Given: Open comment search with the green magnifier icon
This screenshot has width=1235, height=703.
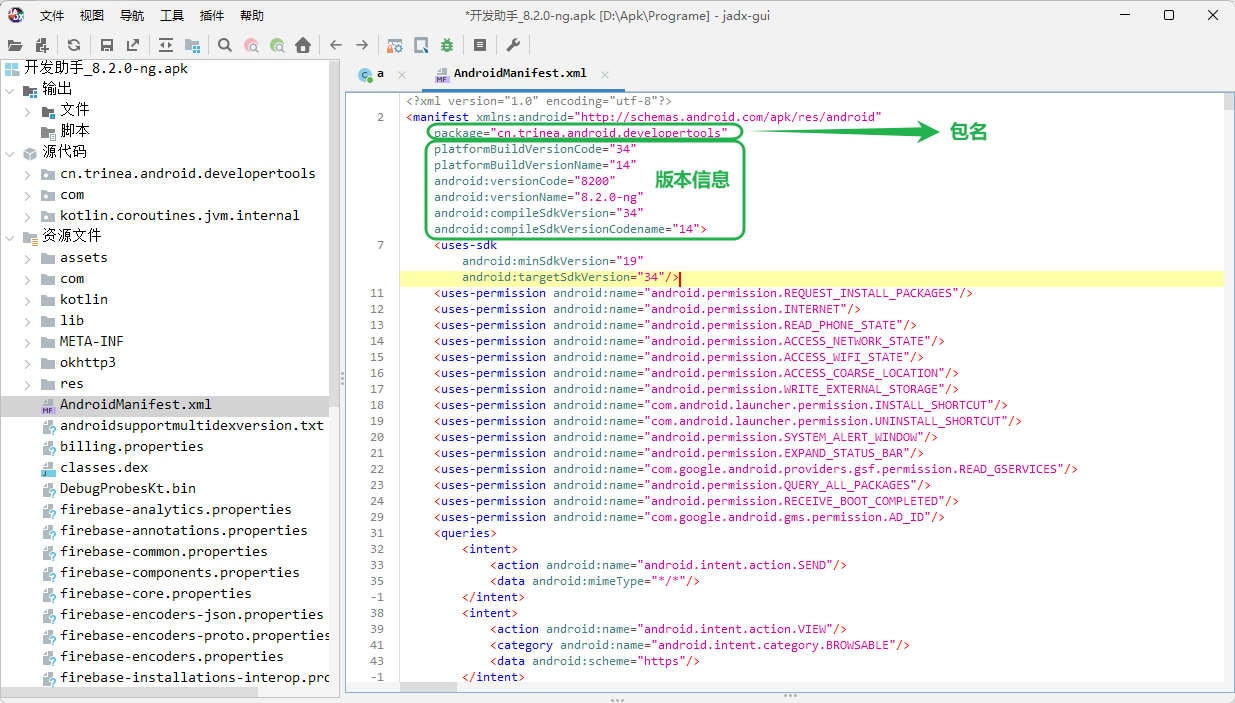Looking at the screenshot, I should [x=277, y=45].
